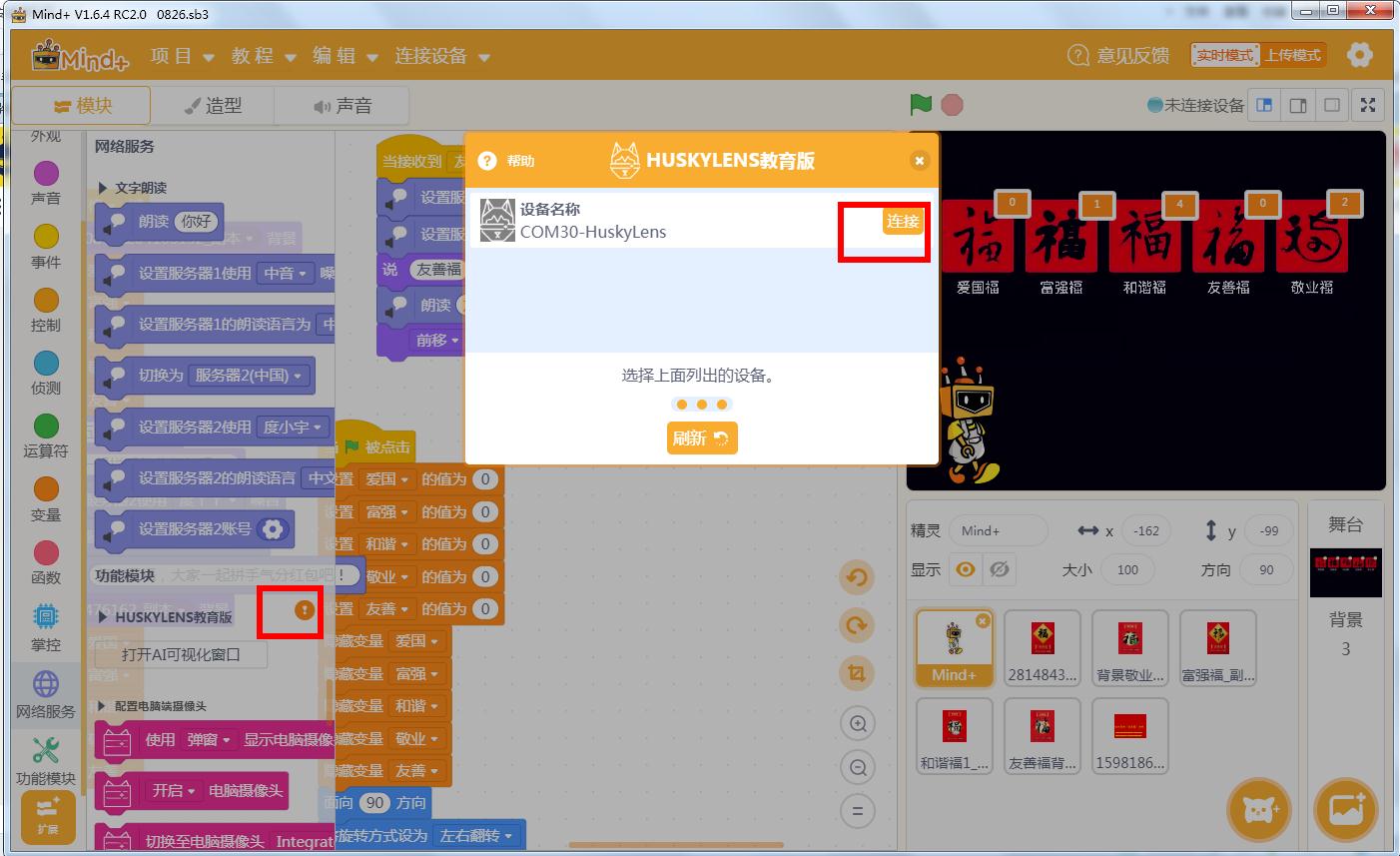Hide the sprite with crossed-eye icon
Screen dimensions: 1400x856
[999, 569]
